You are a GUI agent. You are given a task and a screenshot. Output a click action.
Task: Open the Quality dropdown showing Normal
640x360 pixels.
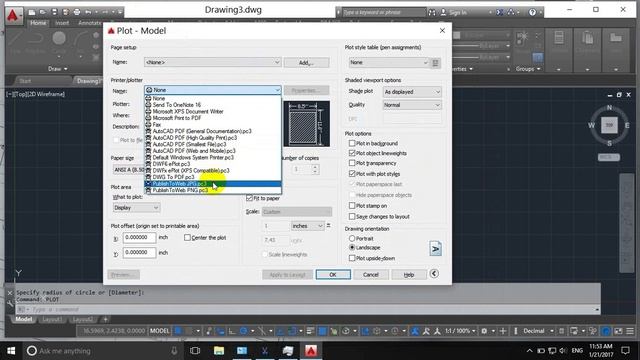click(412, 105)
